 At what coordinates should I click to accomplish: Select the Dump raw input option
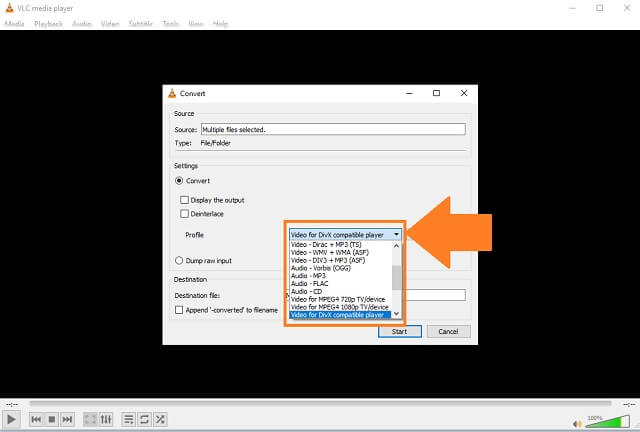coord(179,261)
